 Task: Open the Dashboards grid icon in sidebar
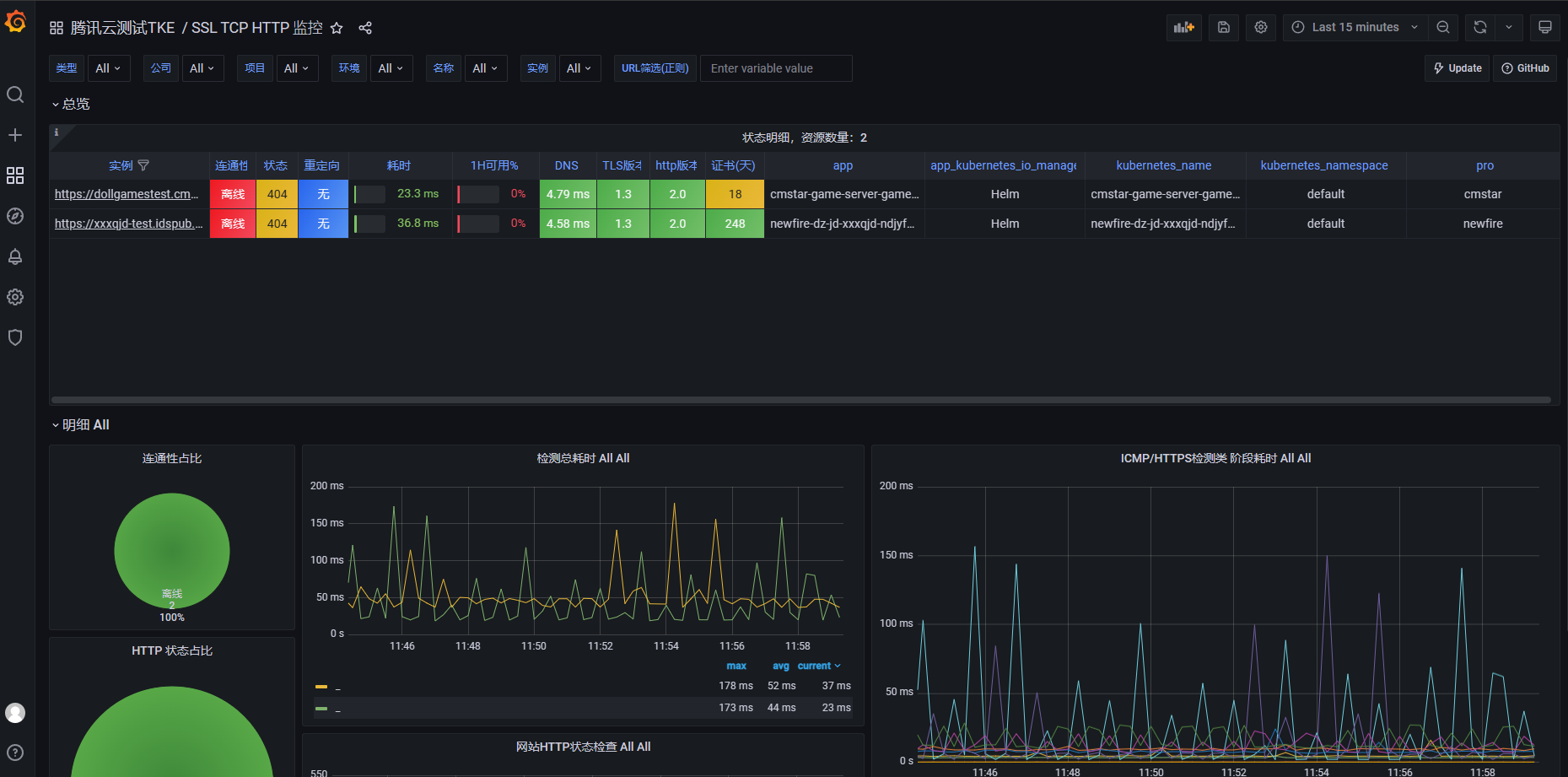click(x=15, y=175)
